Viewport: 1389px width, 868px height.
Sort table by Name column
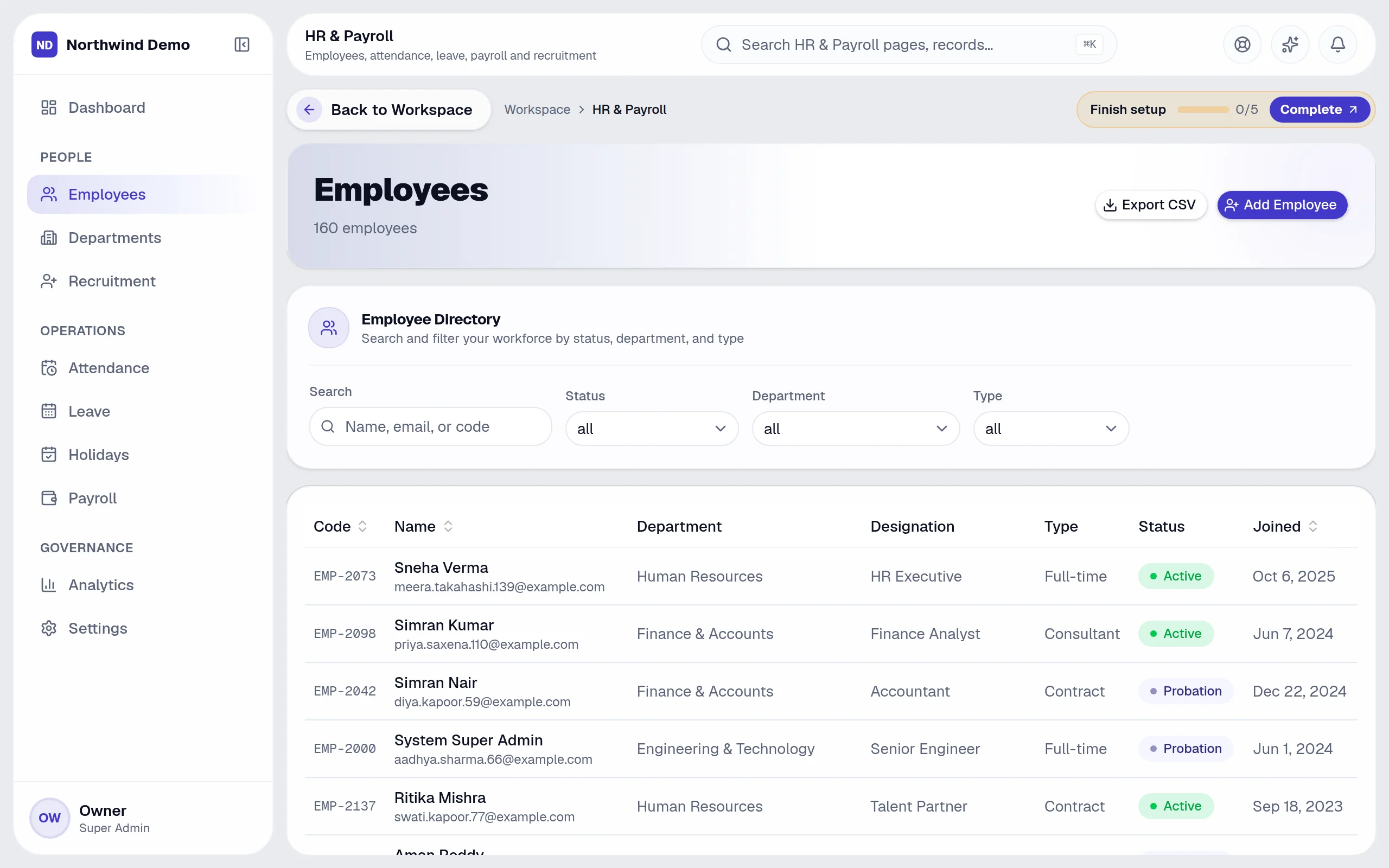tap(424, 526)
